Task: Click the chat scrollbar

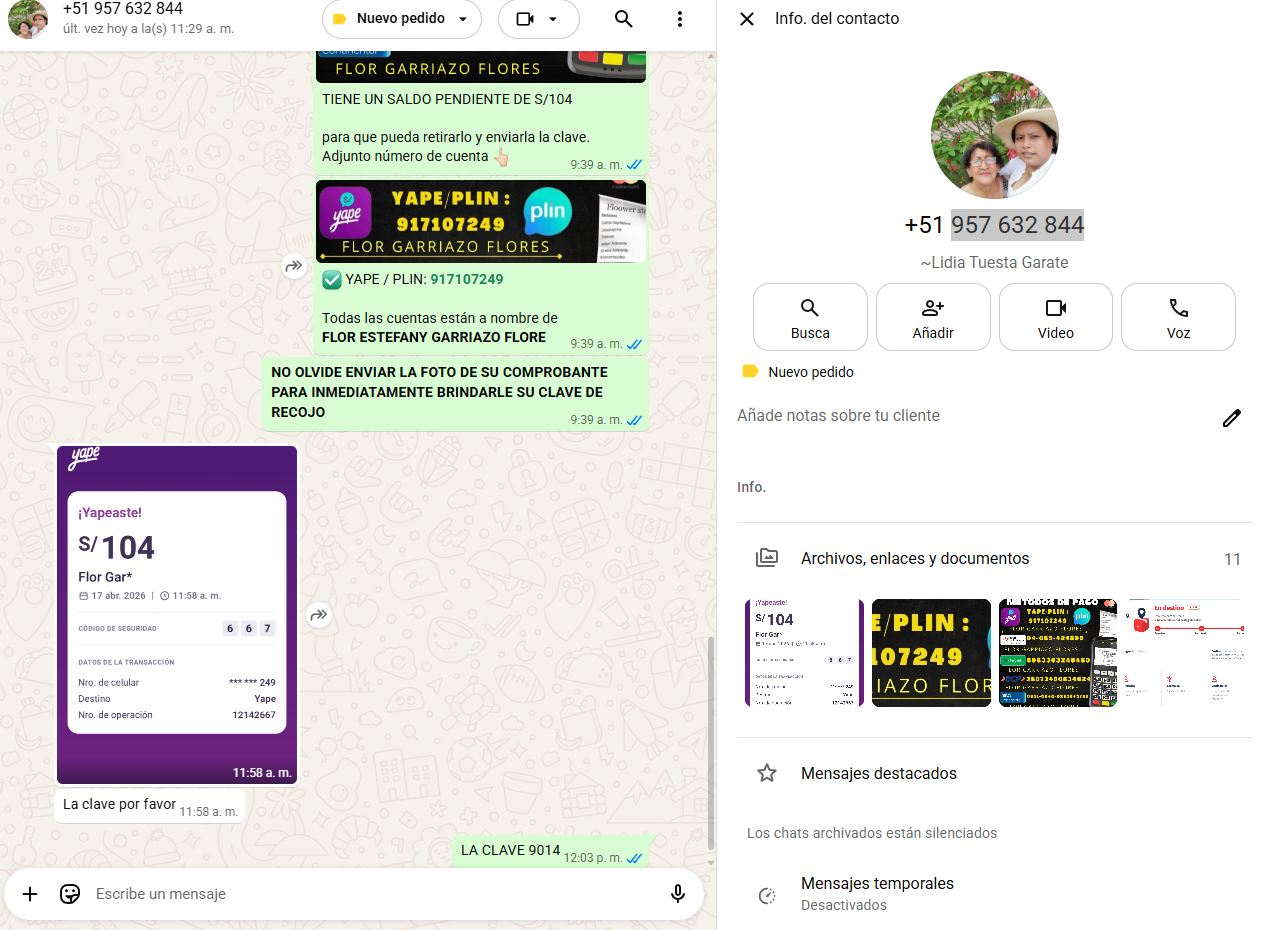Action: tap(711, 740)
